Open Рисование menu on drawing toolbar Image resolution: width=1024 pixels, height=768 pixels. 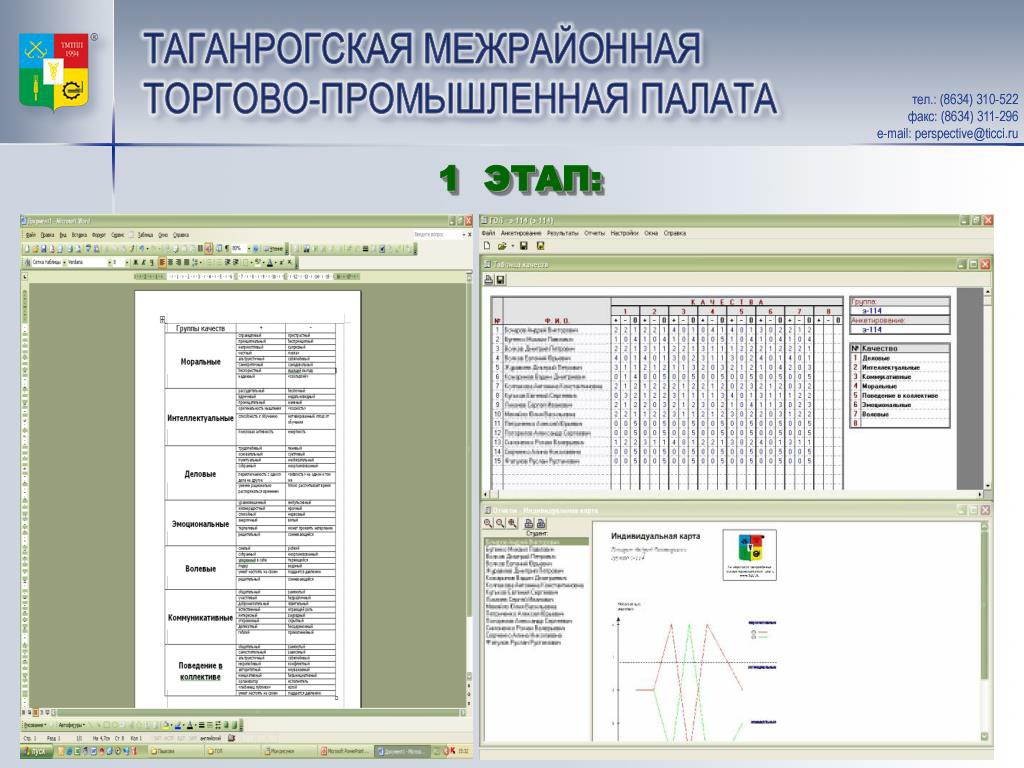click(x=37, y=725)
